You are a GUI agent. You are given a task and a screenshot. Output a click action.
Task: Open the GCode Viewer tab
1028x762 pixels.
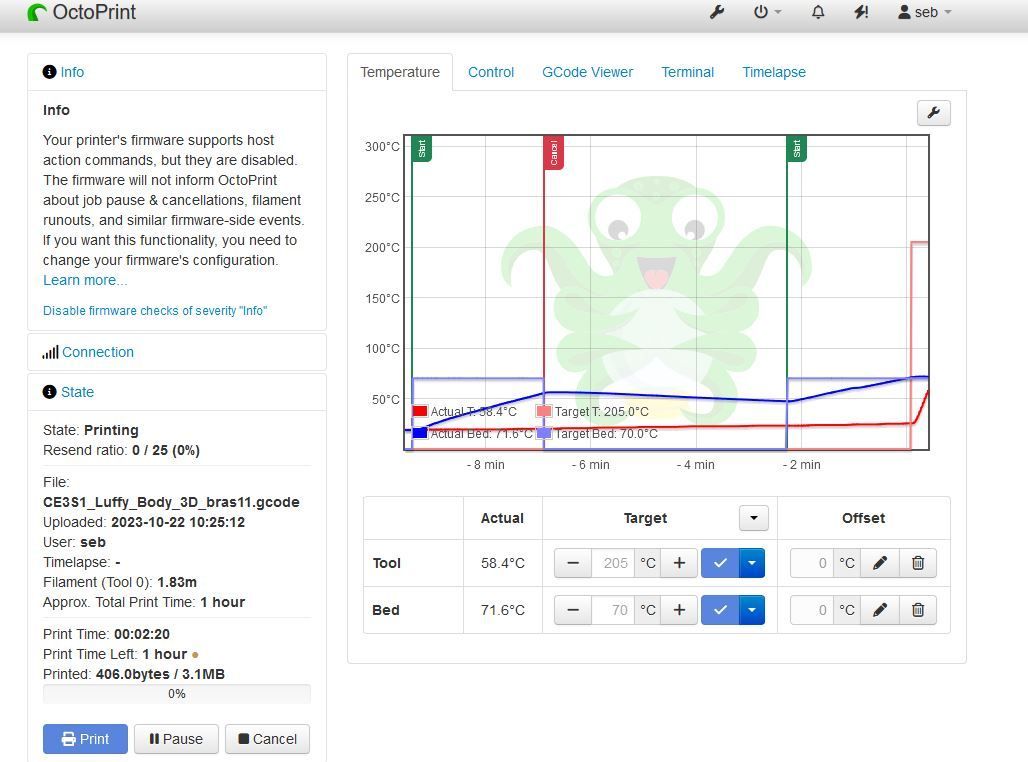pos(587,72)
